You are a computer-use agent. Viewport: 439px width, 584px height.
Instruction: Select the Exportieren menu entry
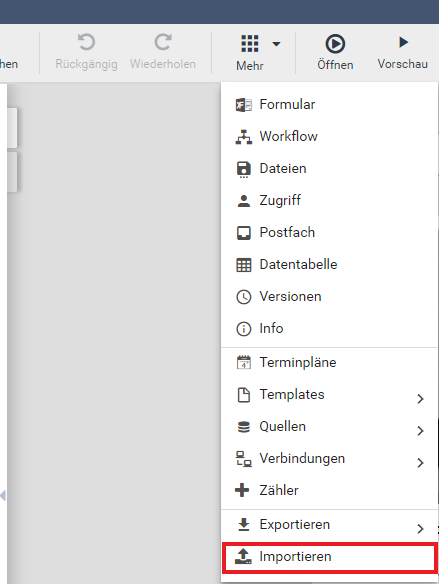click(329, 525)
